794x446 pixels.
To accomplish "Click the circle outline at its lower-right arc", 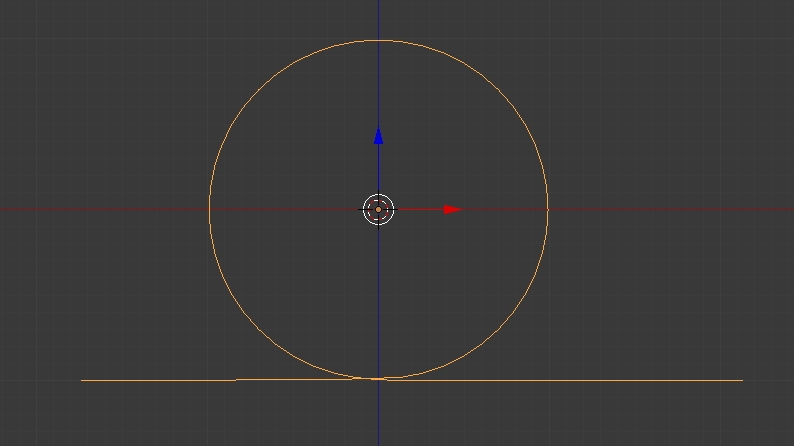I will point(497,328).
